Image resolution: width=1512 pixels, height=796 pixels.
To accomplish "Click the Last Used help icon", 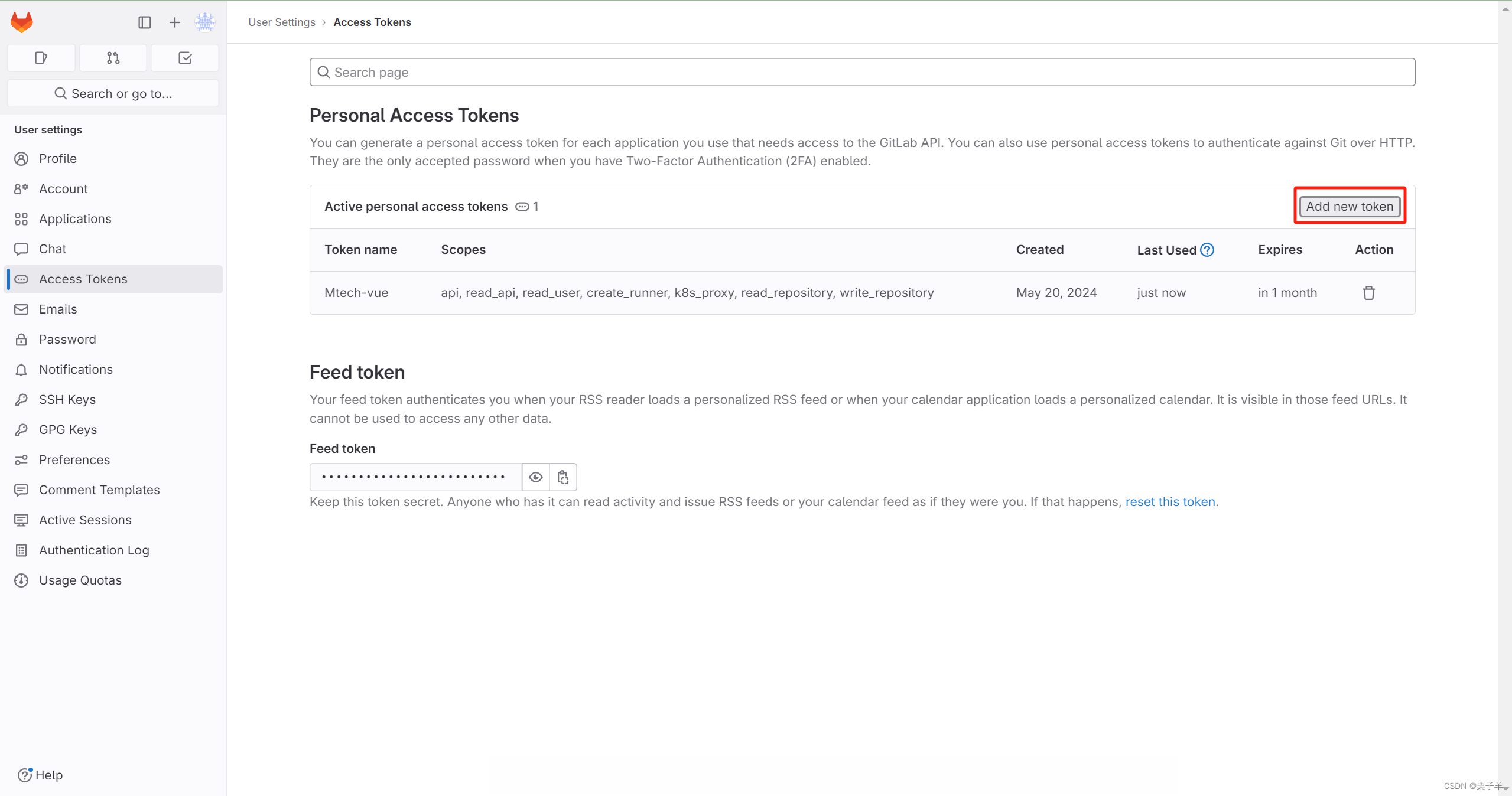I will [x=1207, y=250].
